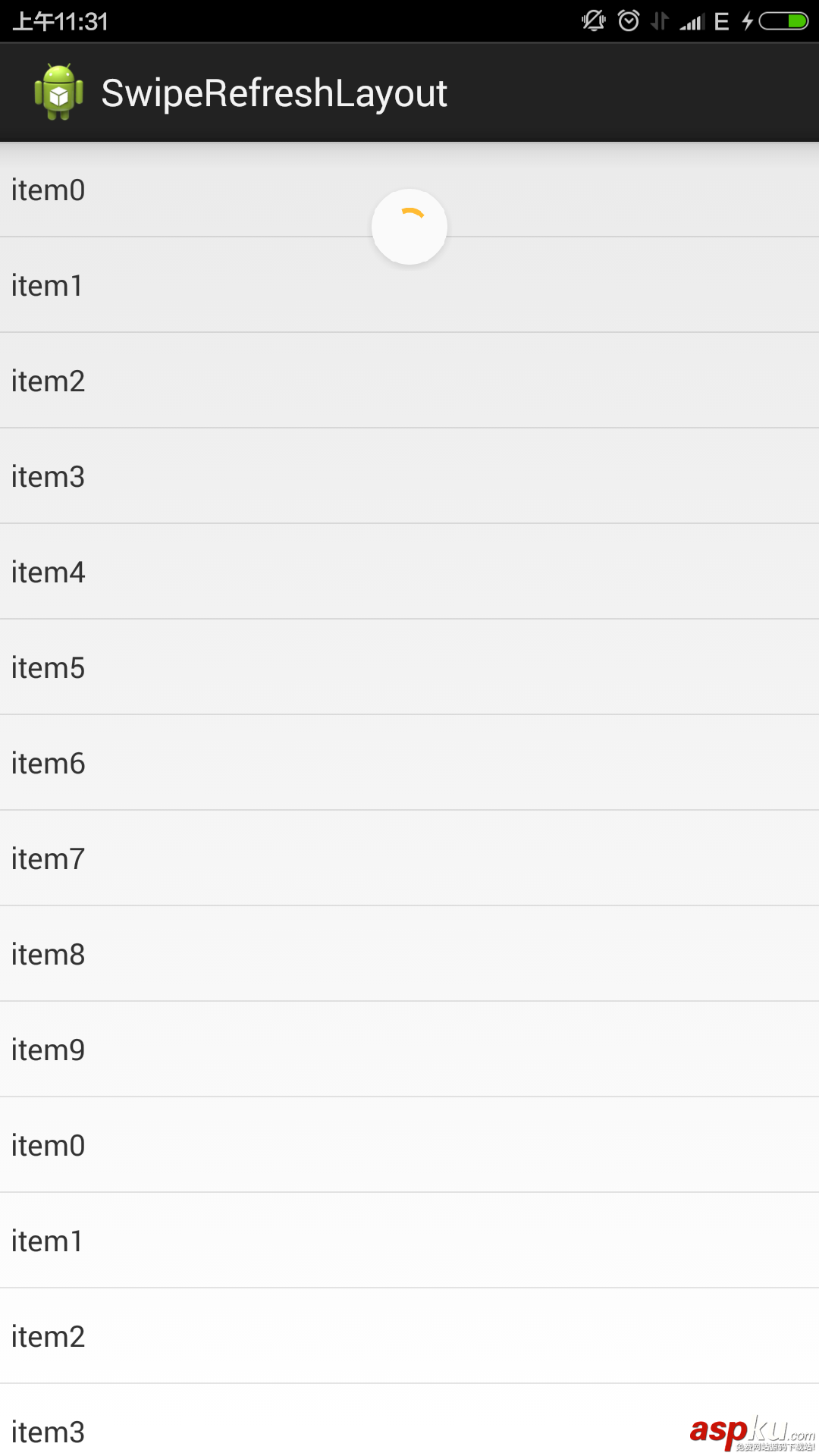819x1456 pixels.
Task: Open the item5 list row
Action: pos(409,667)
